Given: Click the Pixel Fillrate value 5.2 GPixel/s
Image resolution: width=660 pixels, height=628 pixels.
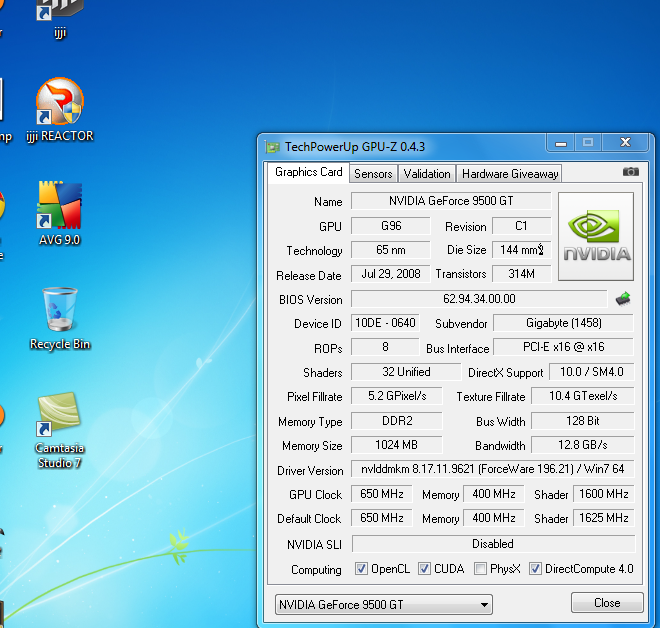Looking at the screenshot, I should [x=397, y=396].
